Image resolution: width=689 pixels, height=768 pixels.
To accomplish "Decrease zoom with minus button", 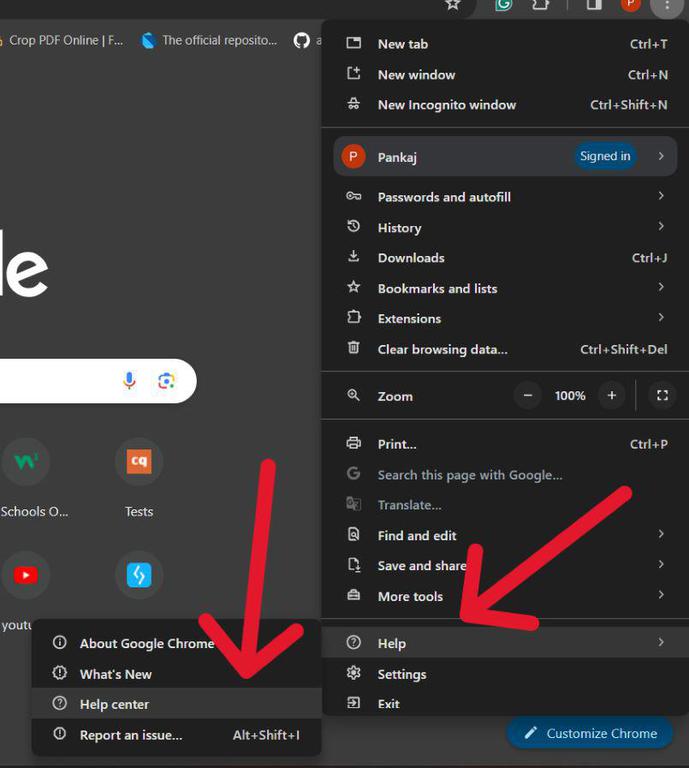I will coord(527,395).
